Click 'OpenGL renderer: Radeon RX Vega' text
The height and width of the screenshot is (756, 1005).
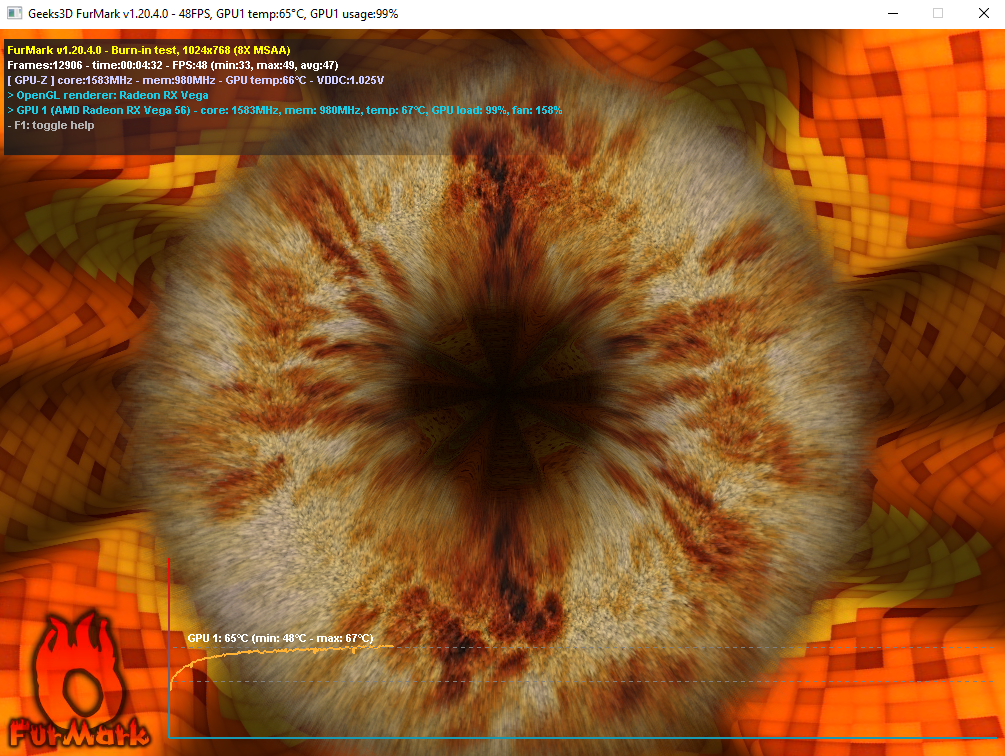(112, 95)
